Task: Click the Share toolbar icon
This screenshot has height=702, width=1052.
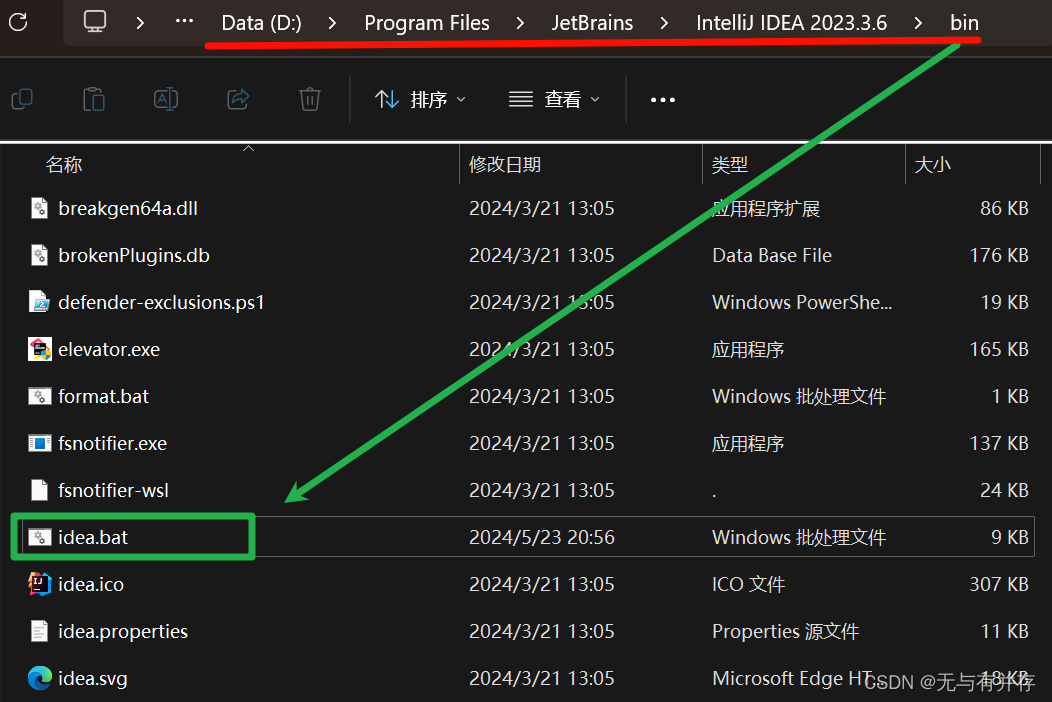Action: tap(238, 99)
